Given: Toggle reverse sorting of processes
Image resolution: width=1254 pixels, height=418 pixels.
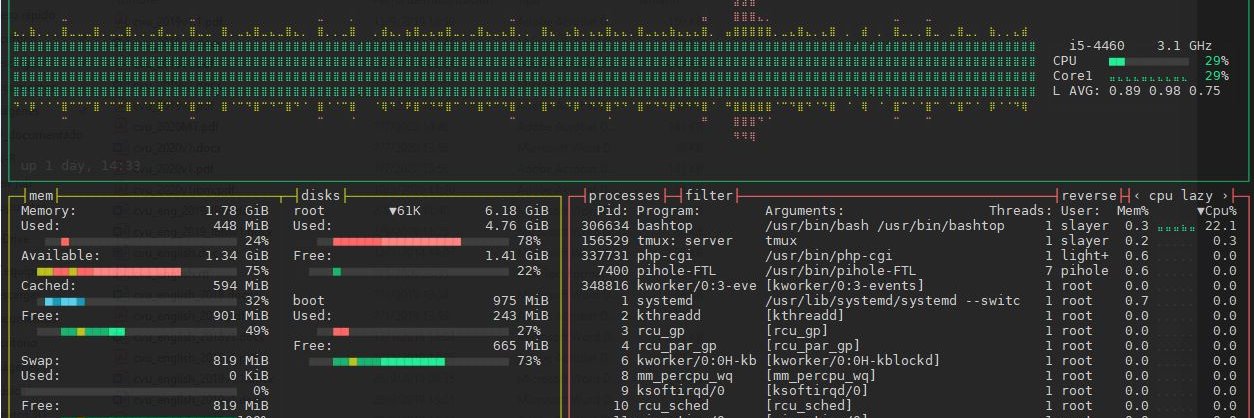Looking at the screenshot, I should [1091, 196].
